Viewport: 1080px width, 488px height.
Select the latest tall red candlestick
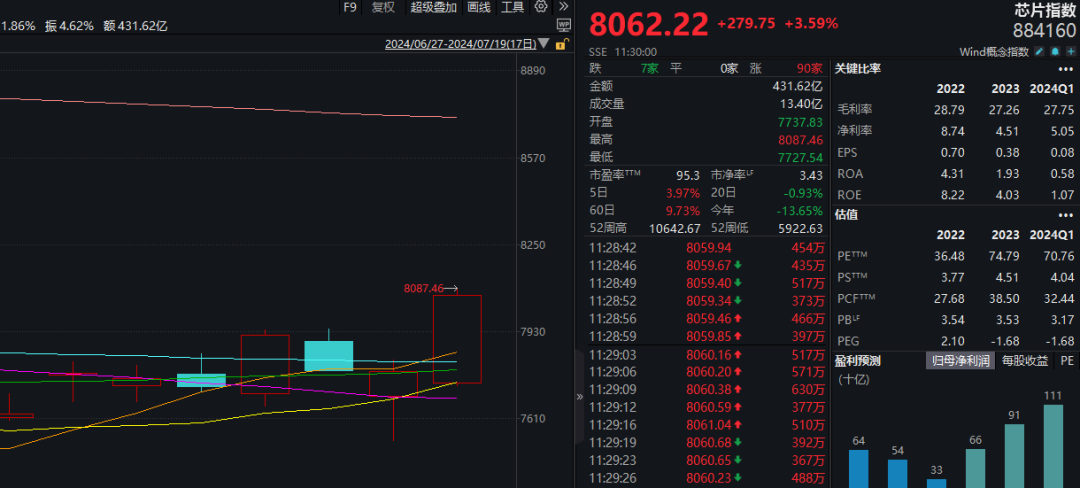tap(457, 339)
